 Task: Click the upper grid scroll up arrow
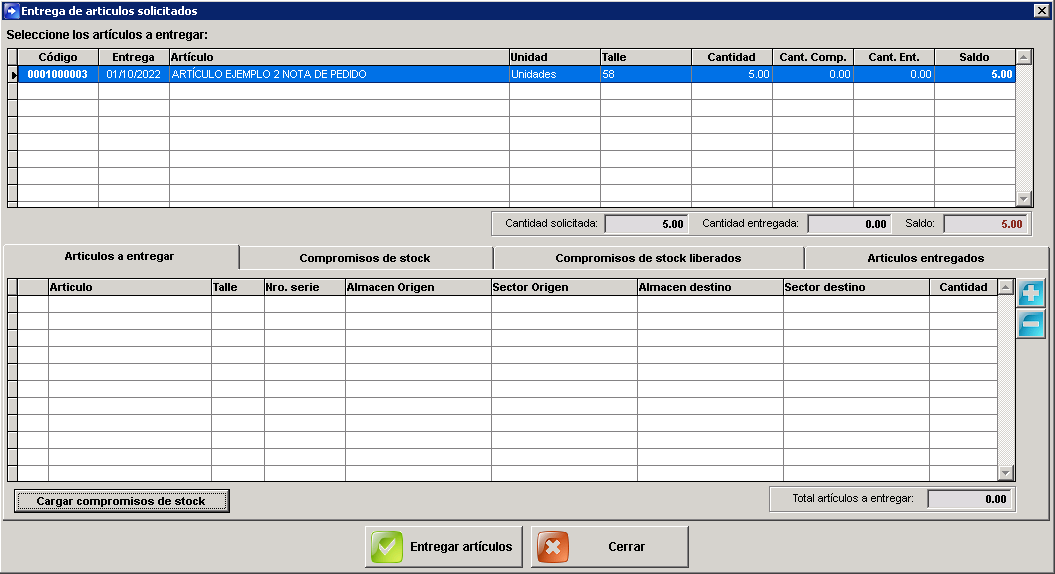pyautogui.click(x=1023, y=57)
